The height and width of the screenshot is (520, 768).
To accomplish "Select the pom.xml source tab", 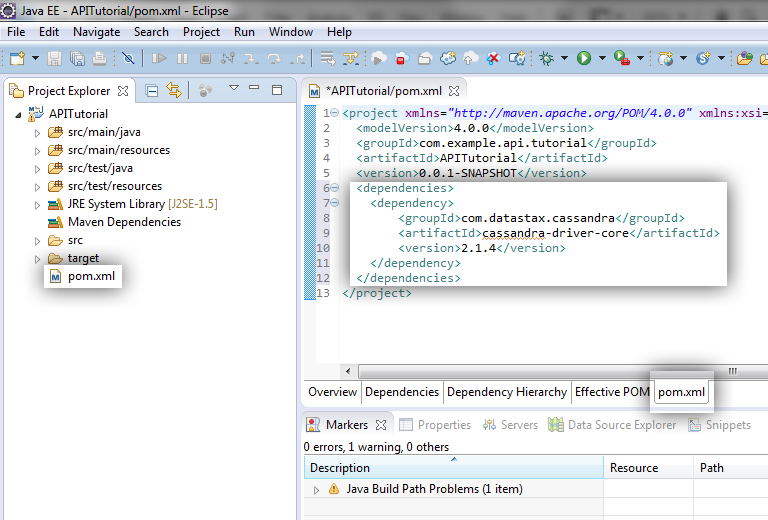I will (x=681, y=392).
